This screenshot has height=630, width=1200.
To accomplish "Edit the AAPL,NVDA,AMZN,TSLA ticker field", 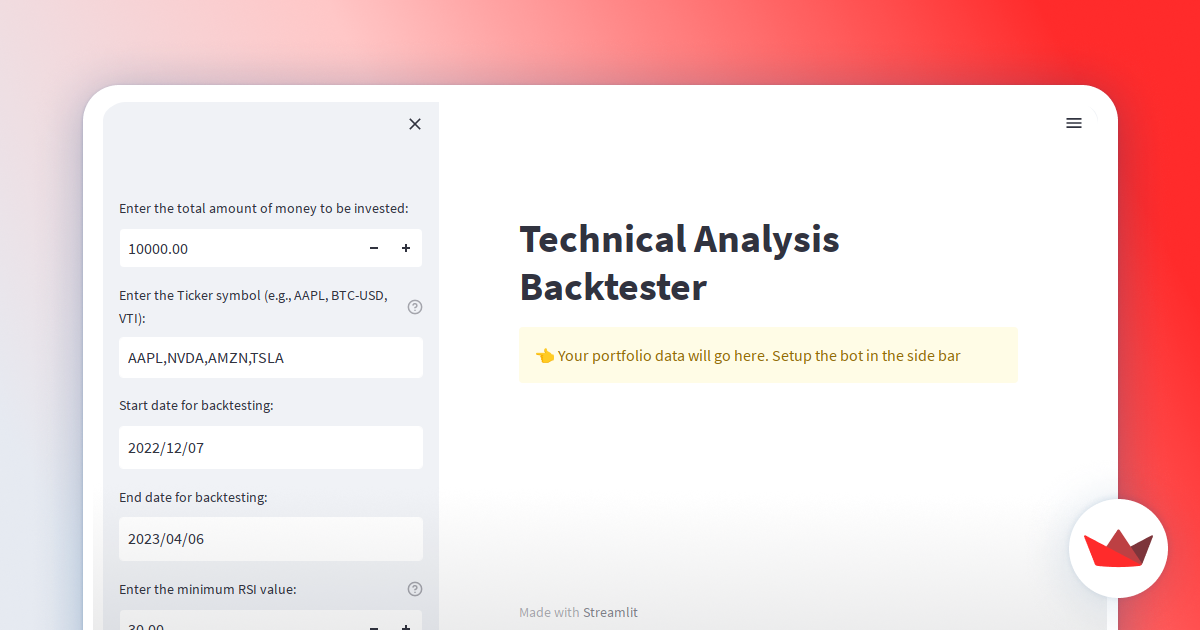I will [x=270, y=357].
